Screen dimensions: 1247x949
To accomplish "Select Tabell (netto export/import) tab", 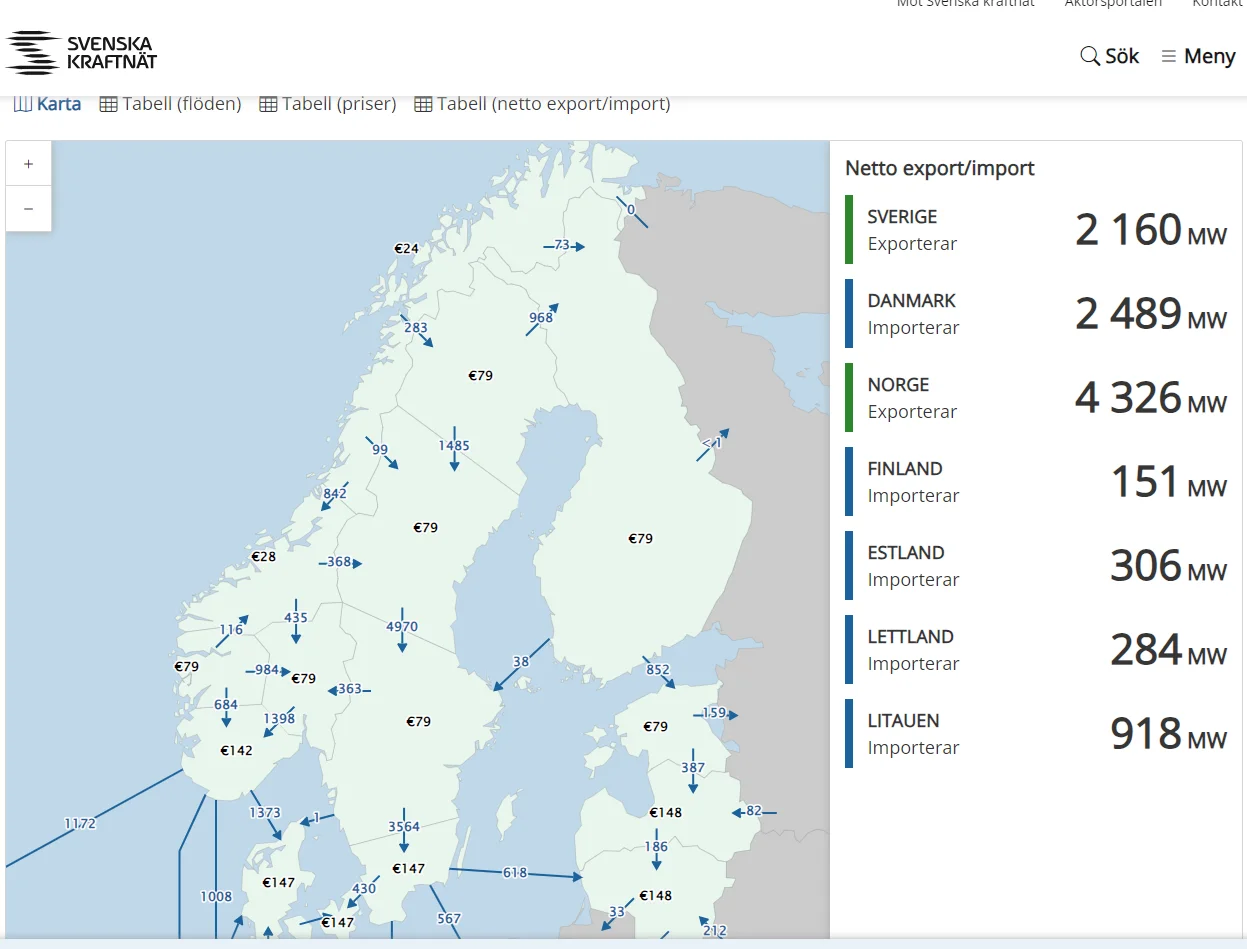I will click(x=542, y=104).
